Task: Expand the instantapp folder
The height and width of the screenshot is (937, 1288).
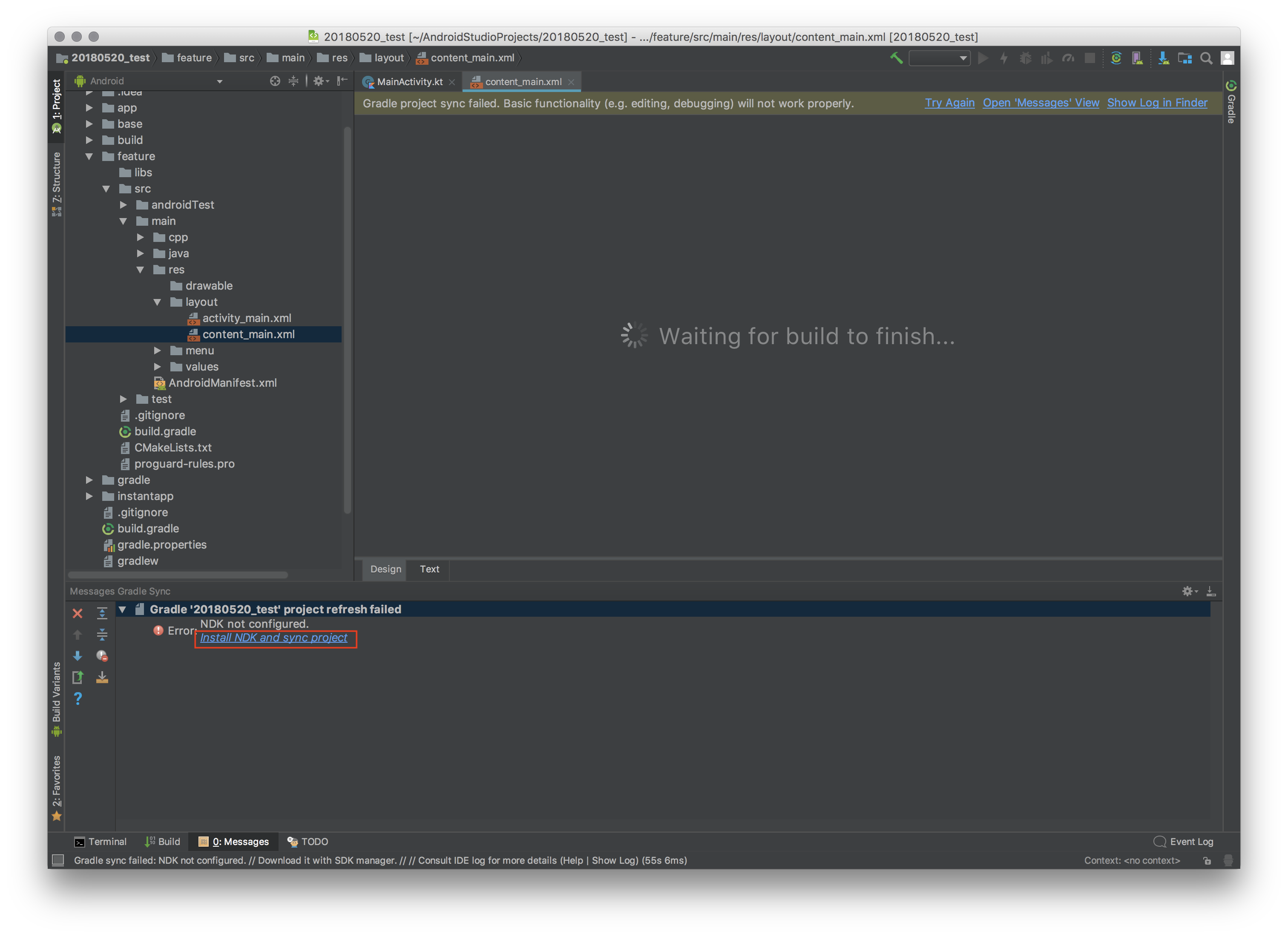Action: (x=89, y=496)
